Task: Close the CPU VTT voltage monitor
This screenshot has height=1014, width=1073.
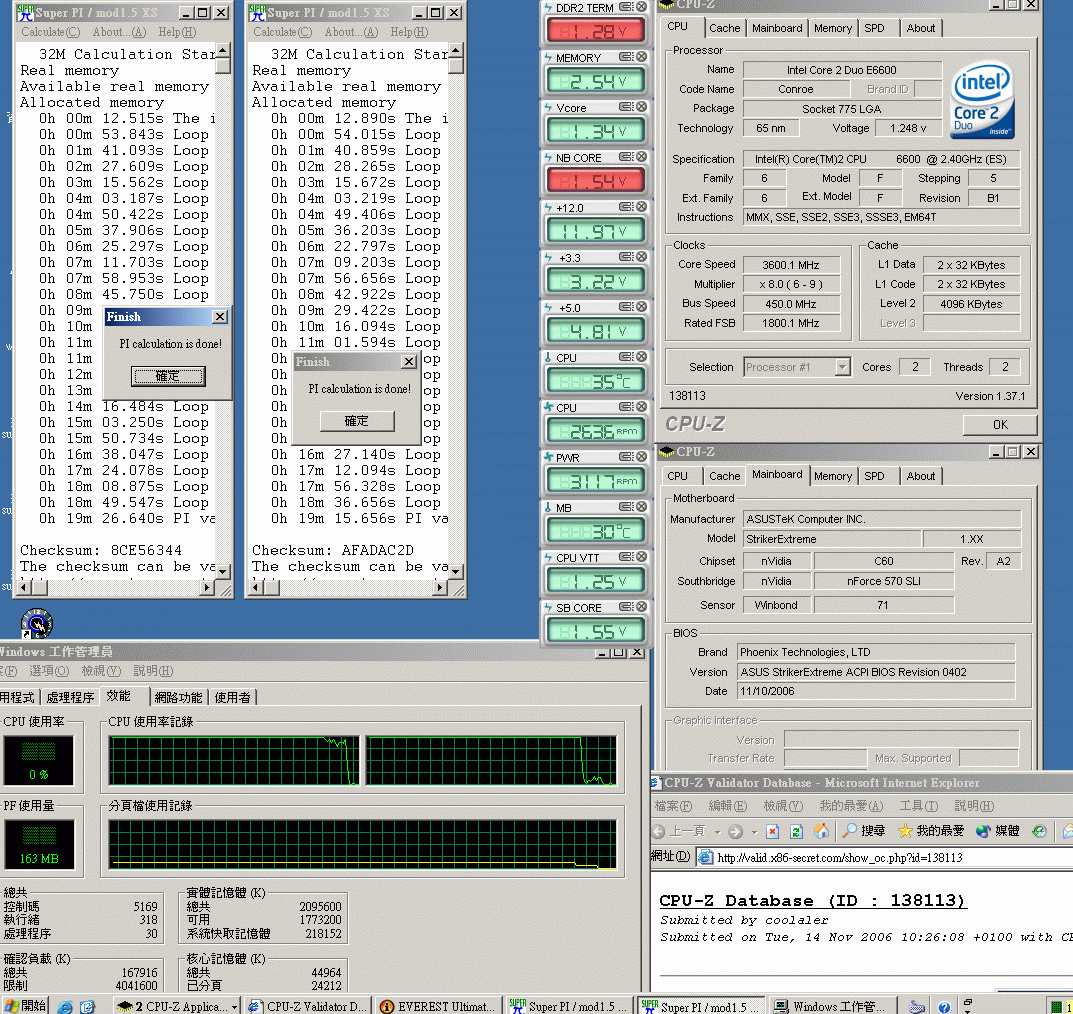Action: pos(641,557)
